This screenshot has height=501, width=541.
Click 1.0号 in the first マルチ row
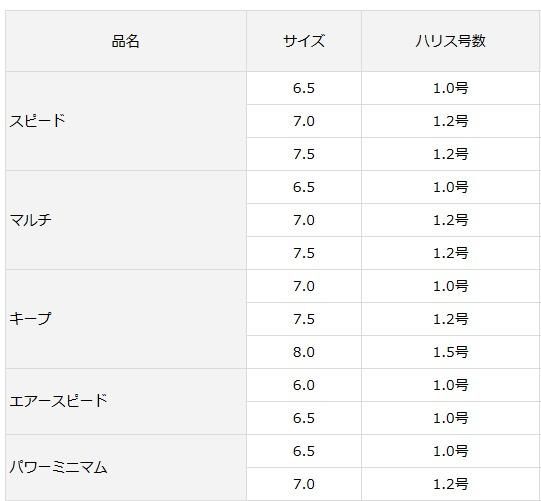[451, 187]
